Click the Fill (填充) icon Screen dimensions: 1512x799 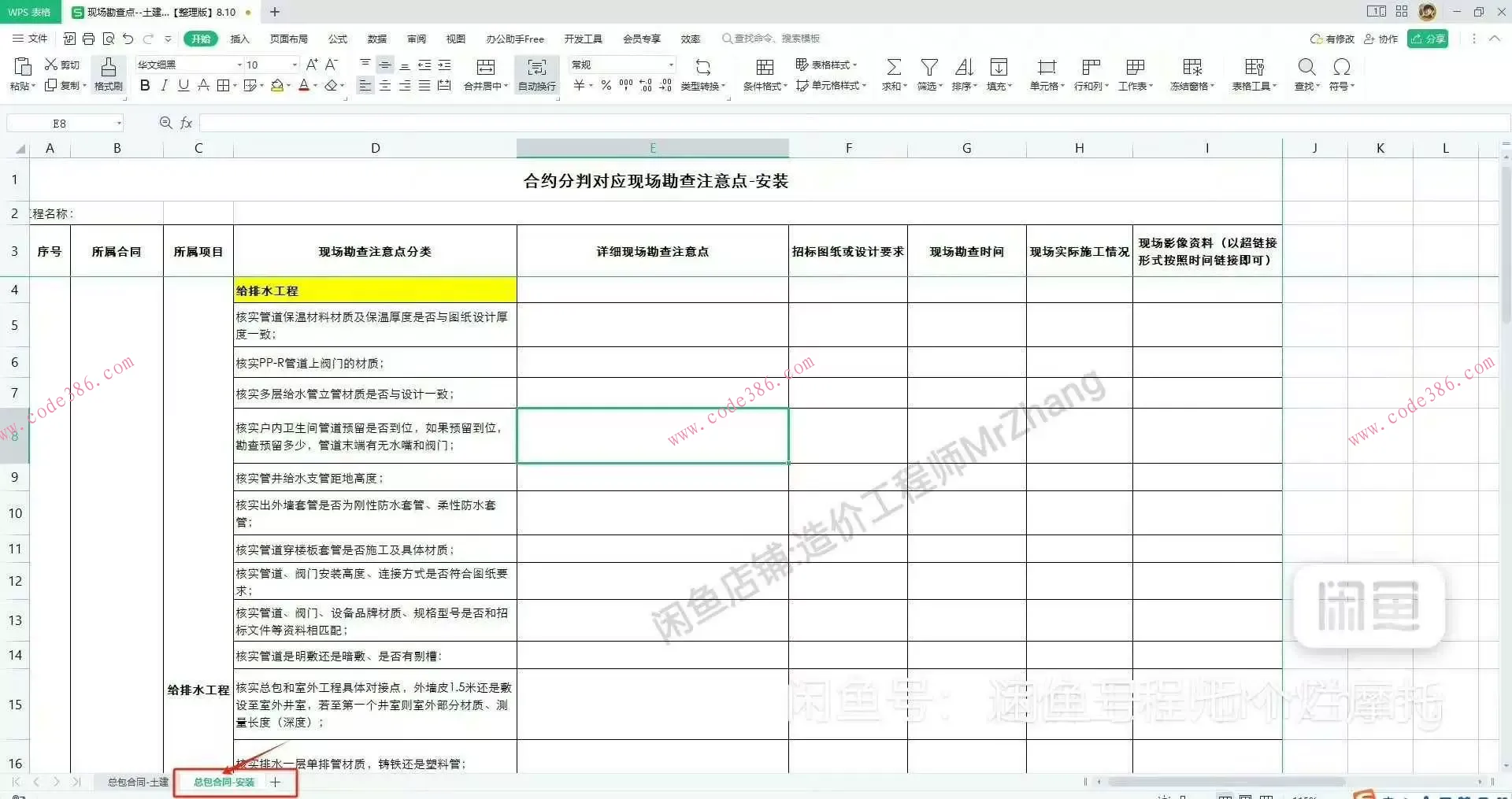click(999, 68)
